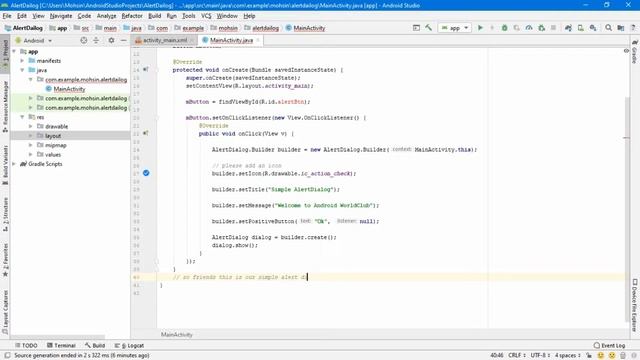Open the Event Log
640x360 pixels.
point(609,345)
